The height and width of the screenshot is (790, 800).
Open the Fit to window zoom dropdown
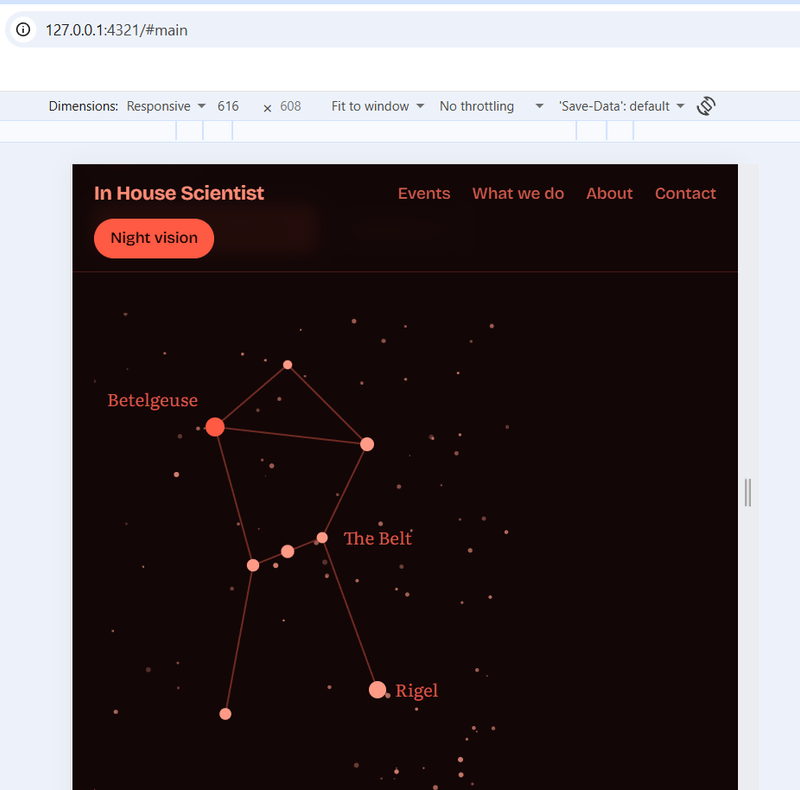pyautogui.click(x=378, y=106)
